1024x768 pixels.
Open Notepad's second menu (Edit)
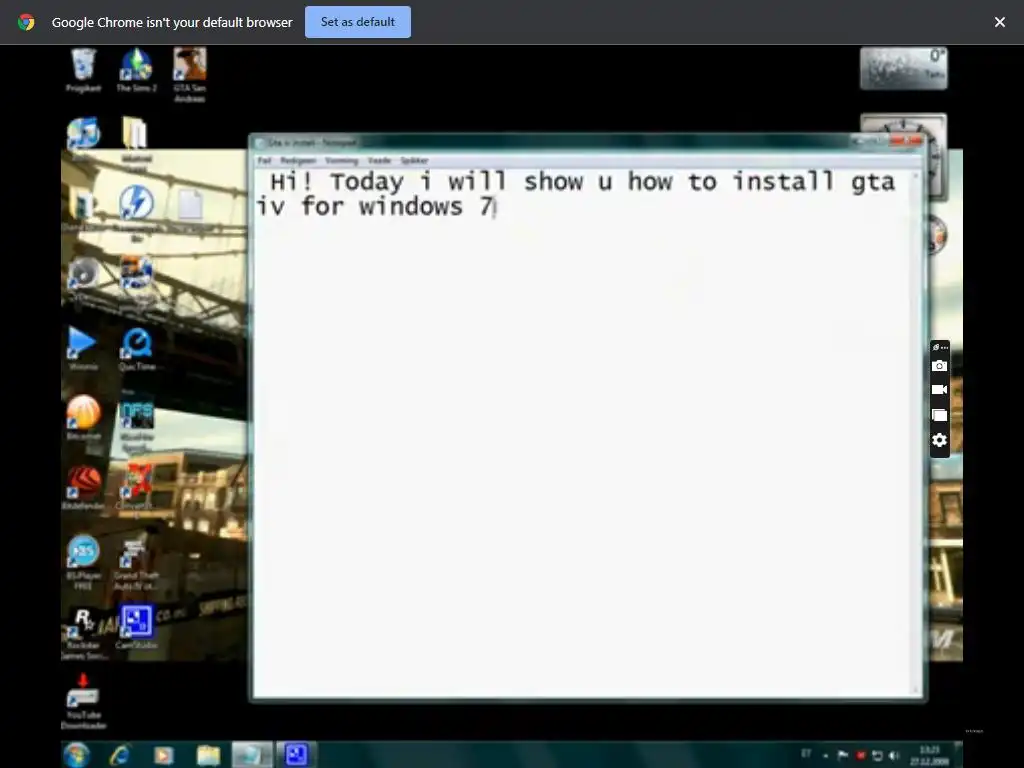(298, 161)
